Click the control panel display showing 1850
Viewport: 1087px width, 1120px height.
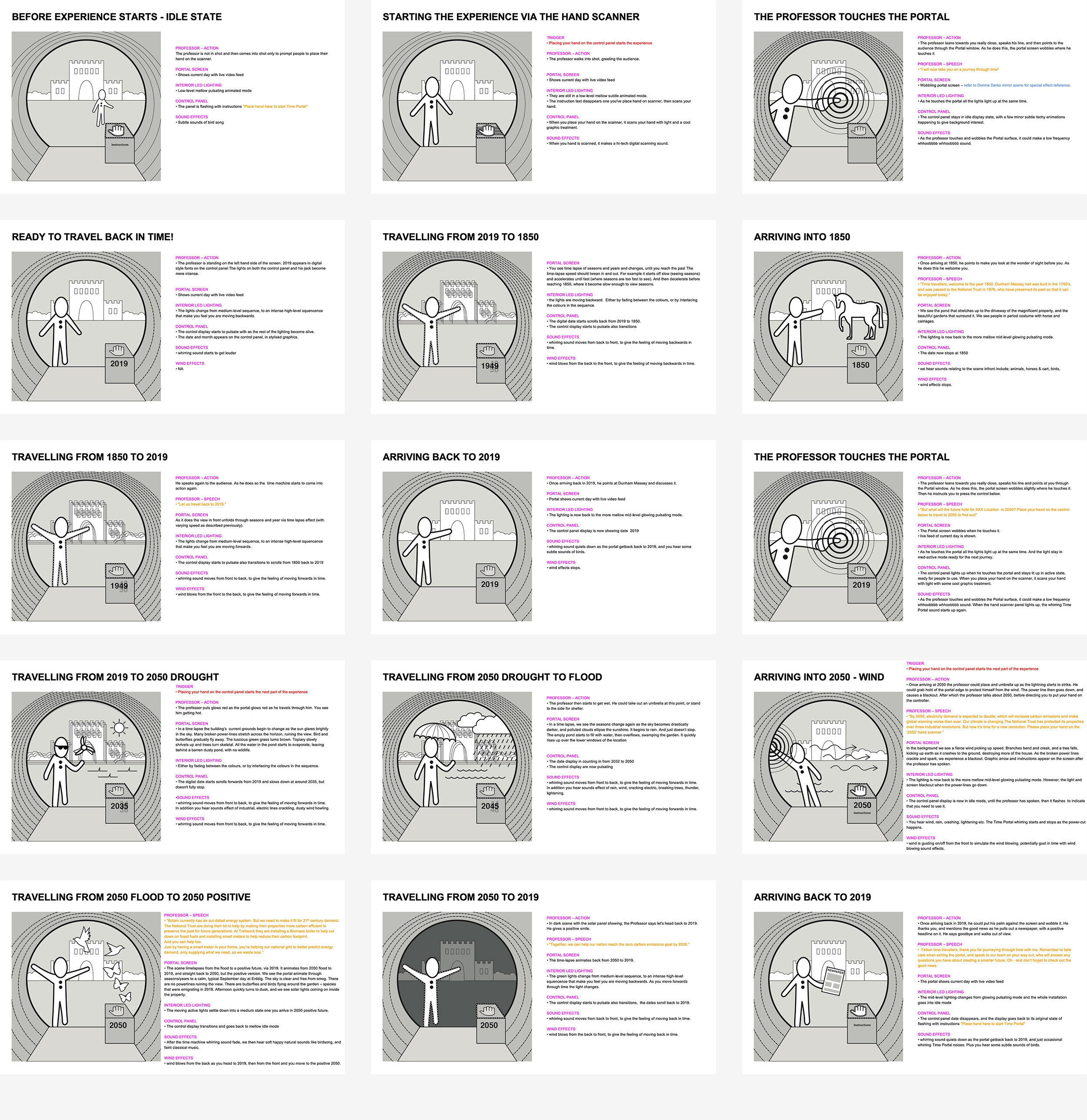click(860, 364)
